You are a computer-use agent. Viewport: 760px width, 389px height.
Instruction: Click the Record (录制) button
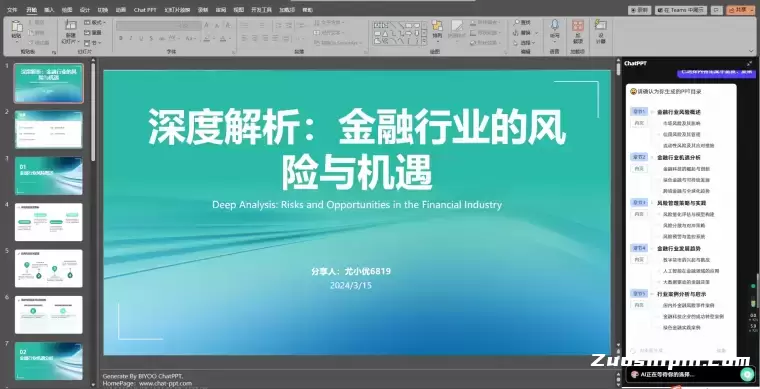[639, 10]
